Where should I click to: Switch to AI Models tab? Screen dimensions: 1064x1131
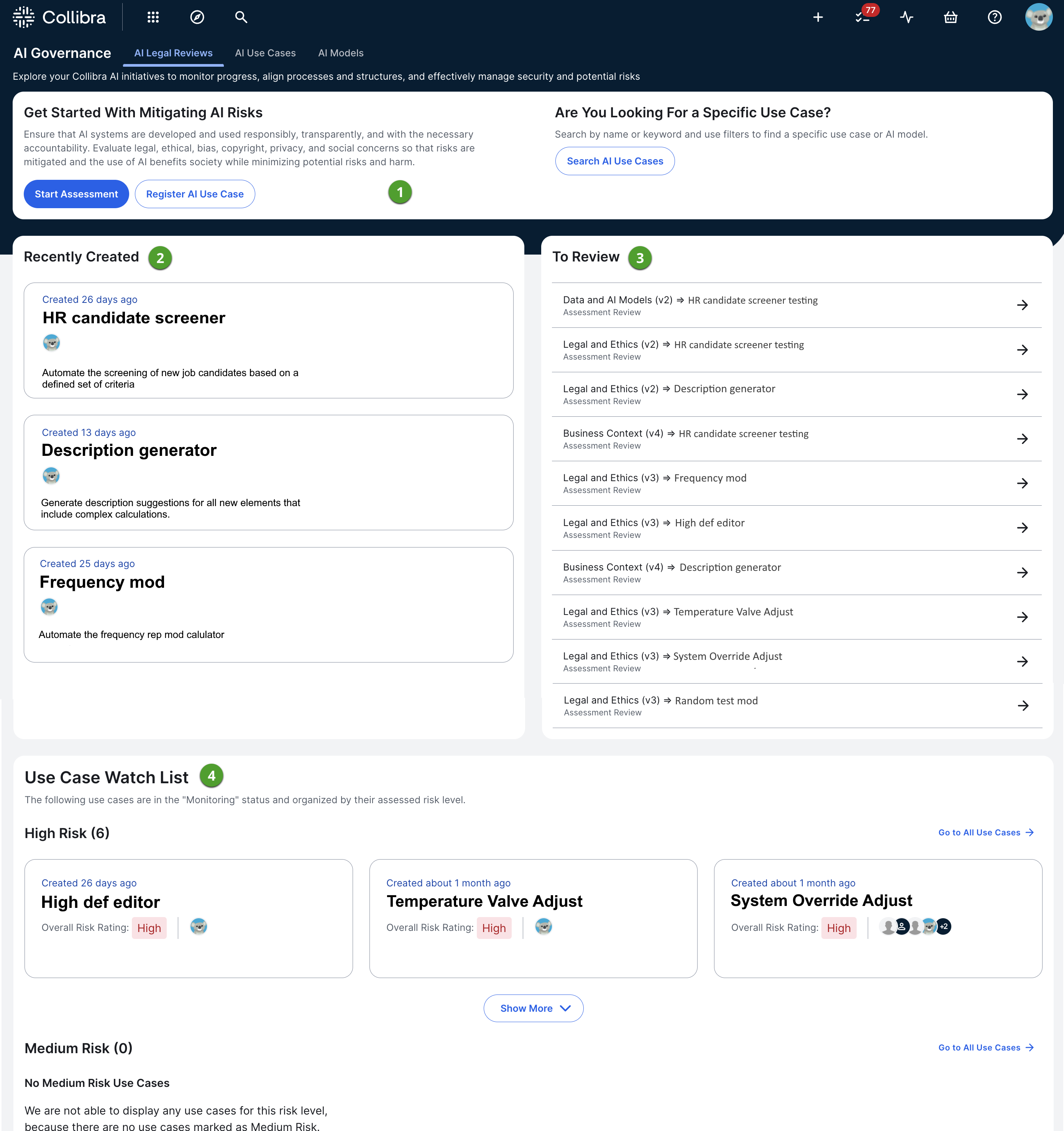coord(341,53)
